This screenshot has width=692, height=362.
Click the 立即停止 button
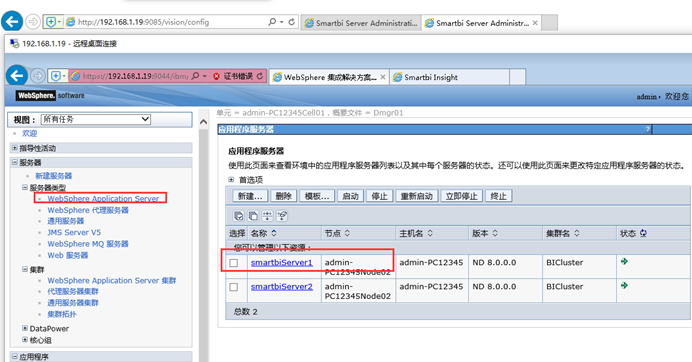[462, 196]
